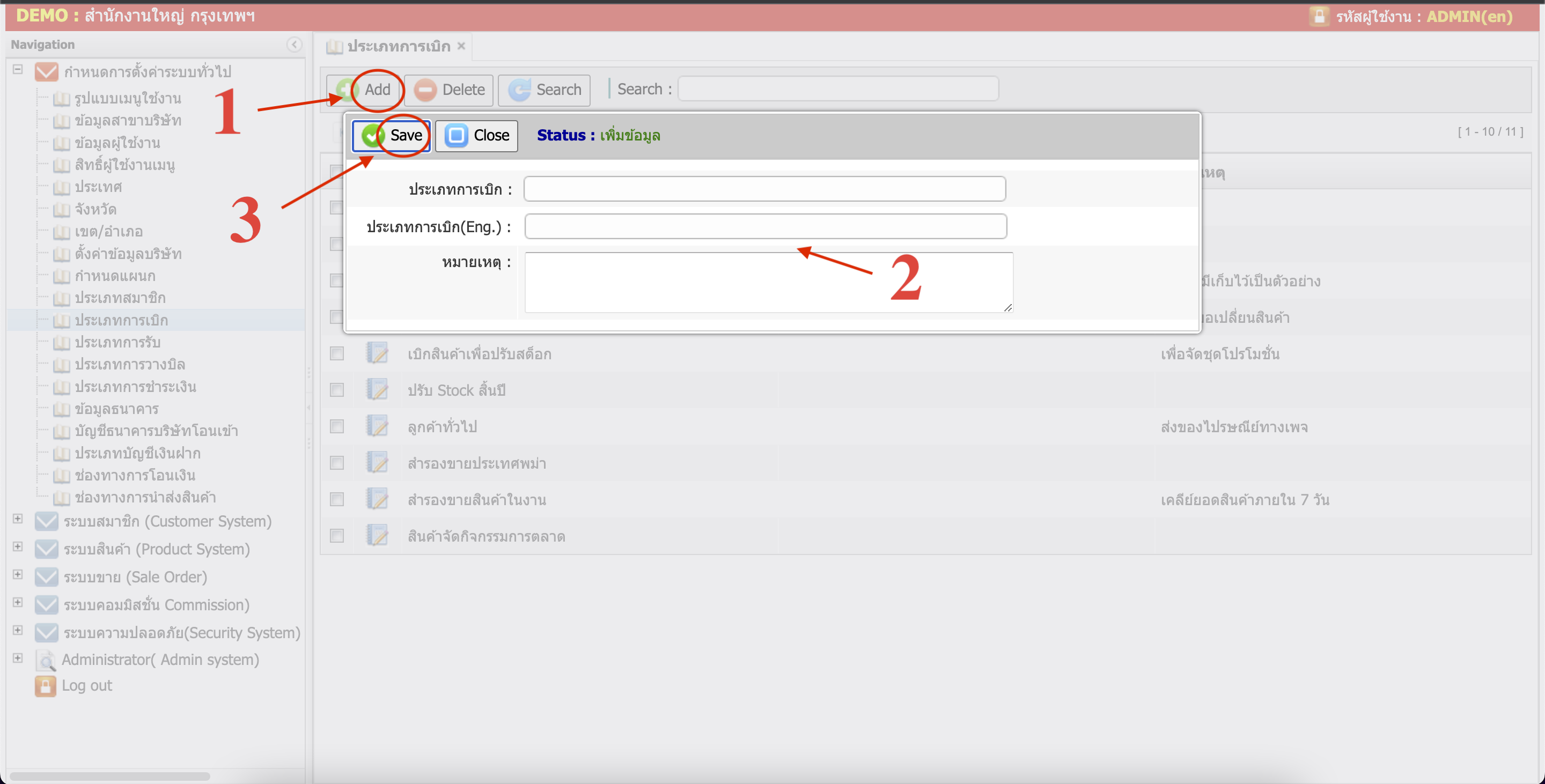Expand ระบบขาย (Sale Order) tree node
This screenshot has width=1545, height=784.
coord(17,575)
